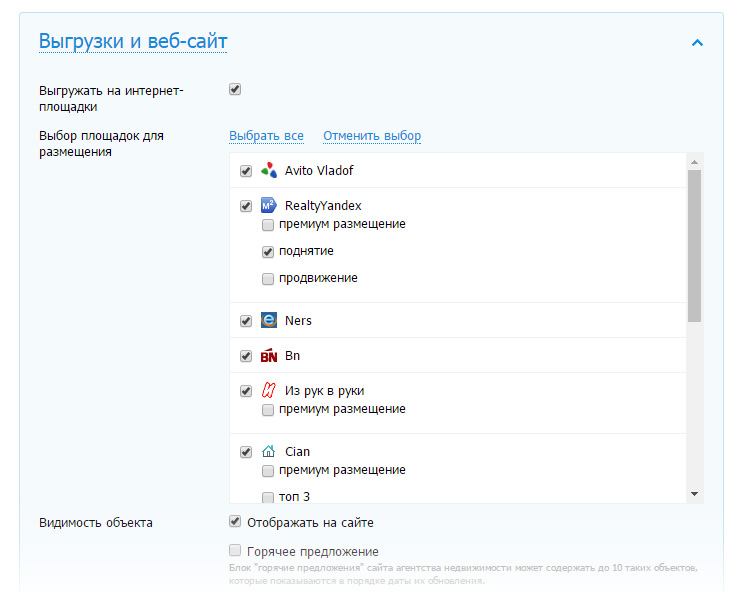Click the Горячее предложение label
746x592 pixels.
tap(313, 552)
